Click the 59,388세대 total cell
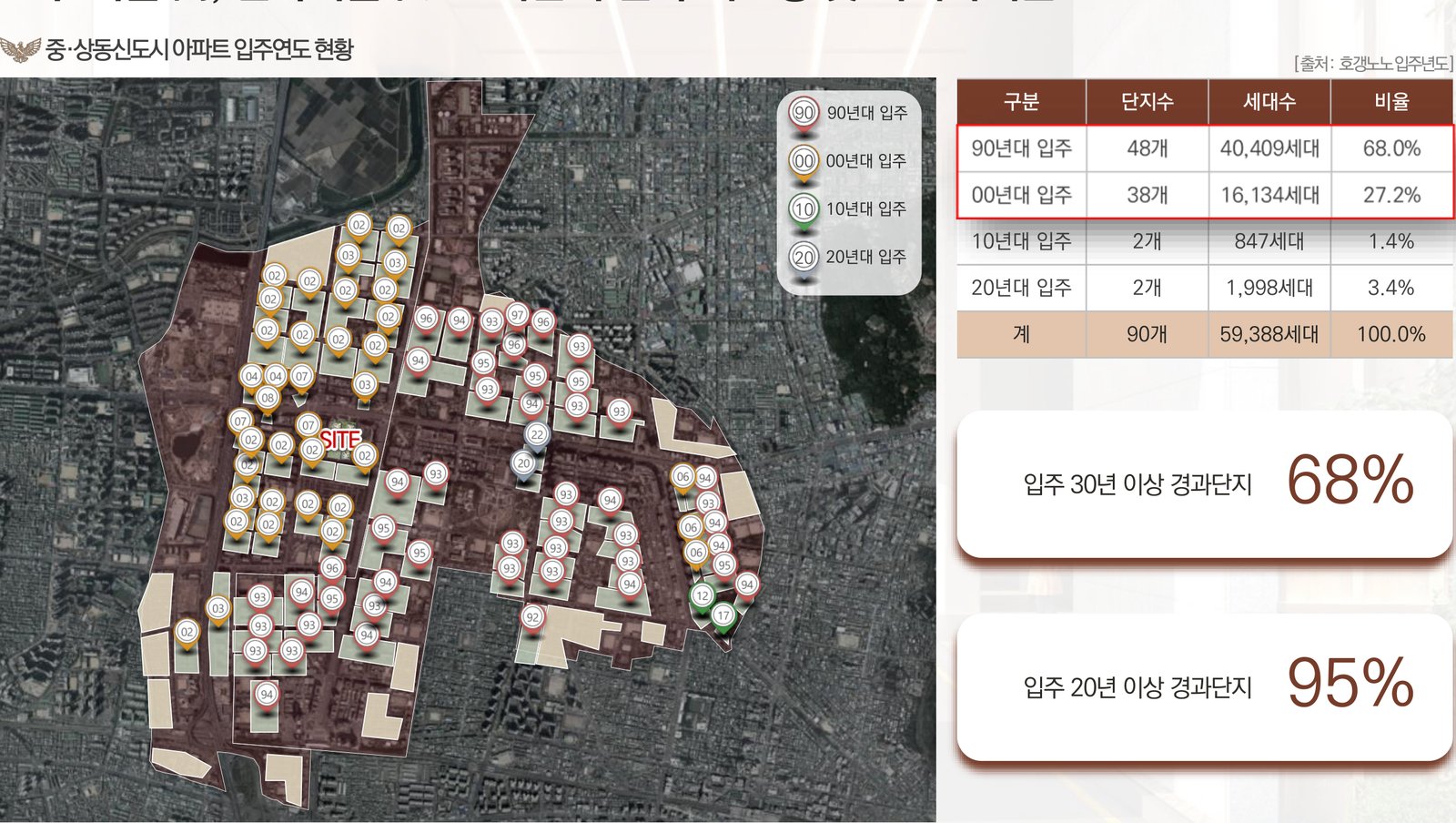 (1269, 334)
